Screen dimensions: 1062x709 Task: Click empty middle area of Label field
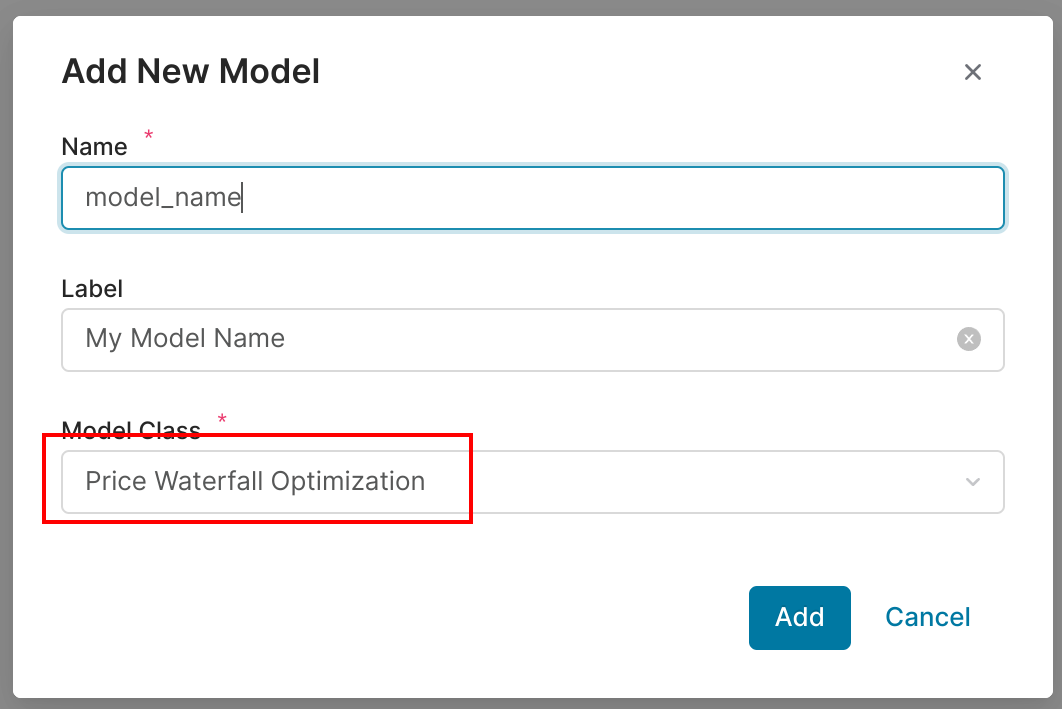click(600, 339)
